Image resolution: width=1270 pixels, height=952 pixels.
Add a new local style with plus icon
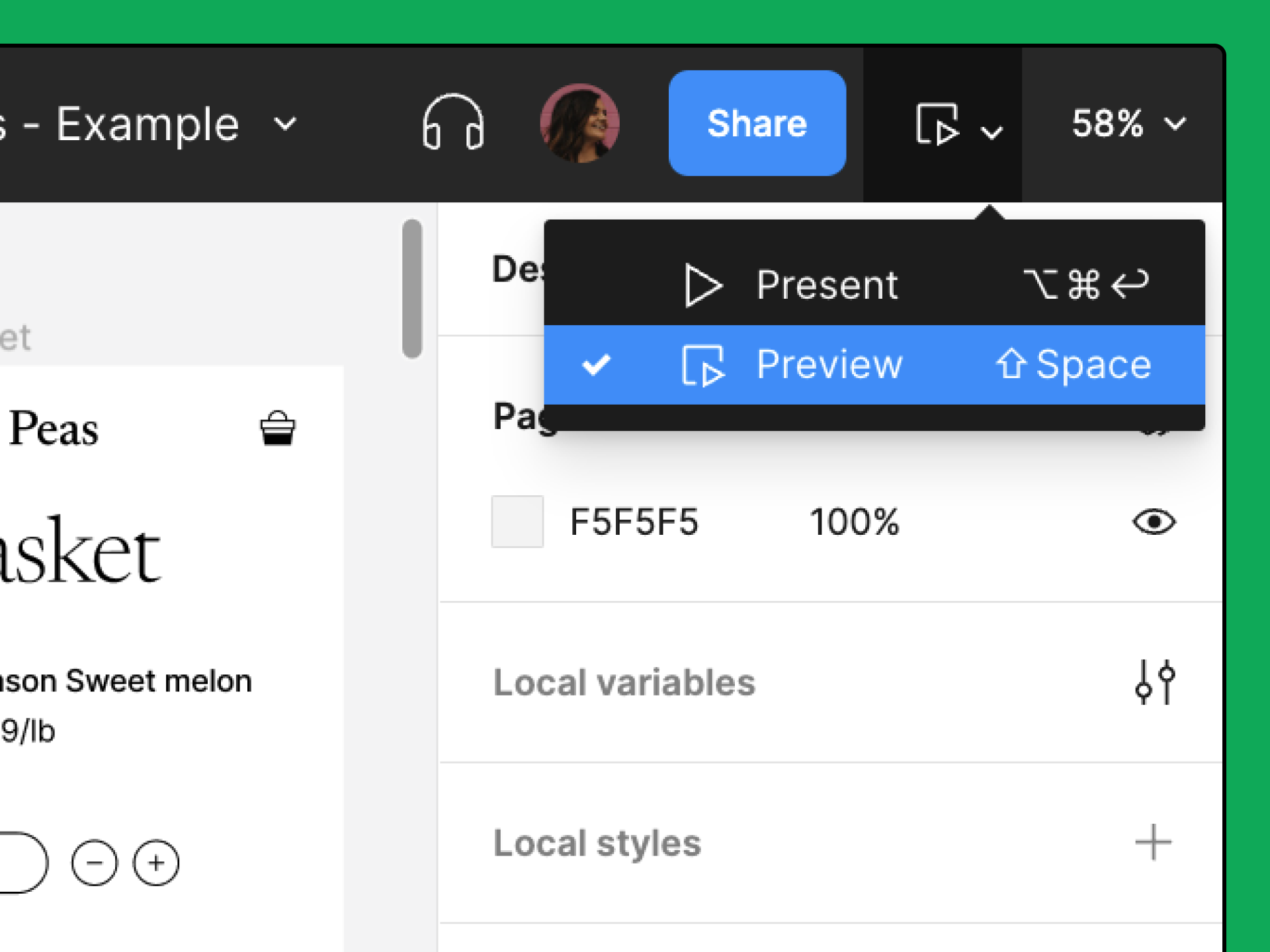[x=1153, y=842]
